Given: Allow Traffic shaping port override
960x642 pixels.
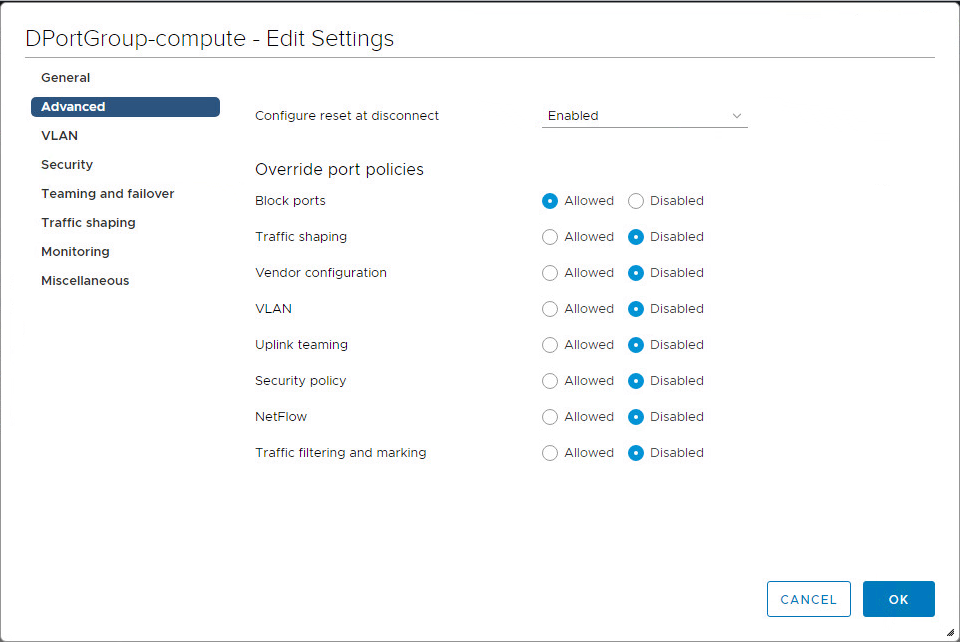Looking at the screenshot, I should coord(550,237).
